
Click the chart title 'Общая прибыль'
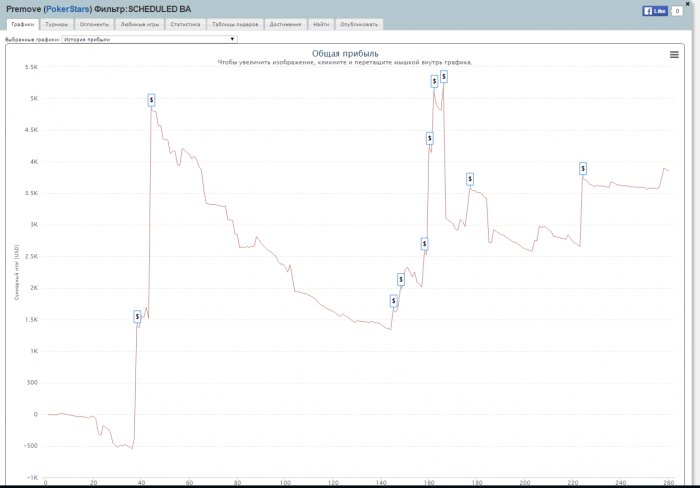[345, 54]
